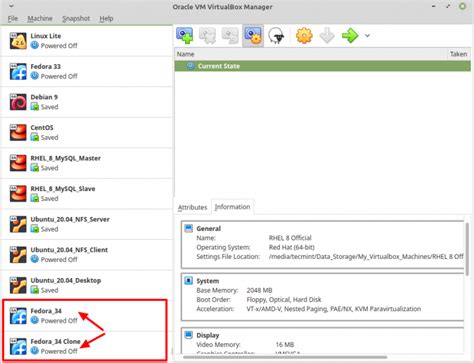Open the window menu in the title bar
This screenshot has width=474, height=363.
[11, 6]
